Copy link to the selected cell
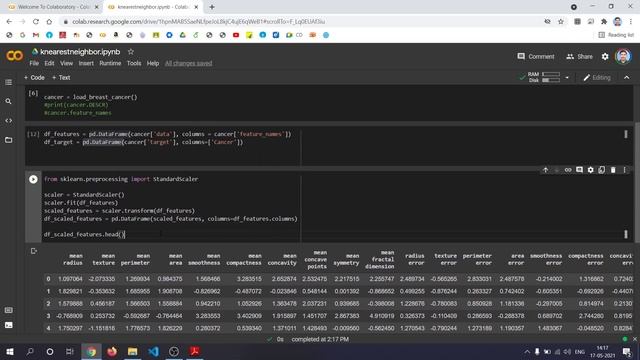The width and height of the screenshot is (640, 360). pyautogui.click(x=568, y=170)
